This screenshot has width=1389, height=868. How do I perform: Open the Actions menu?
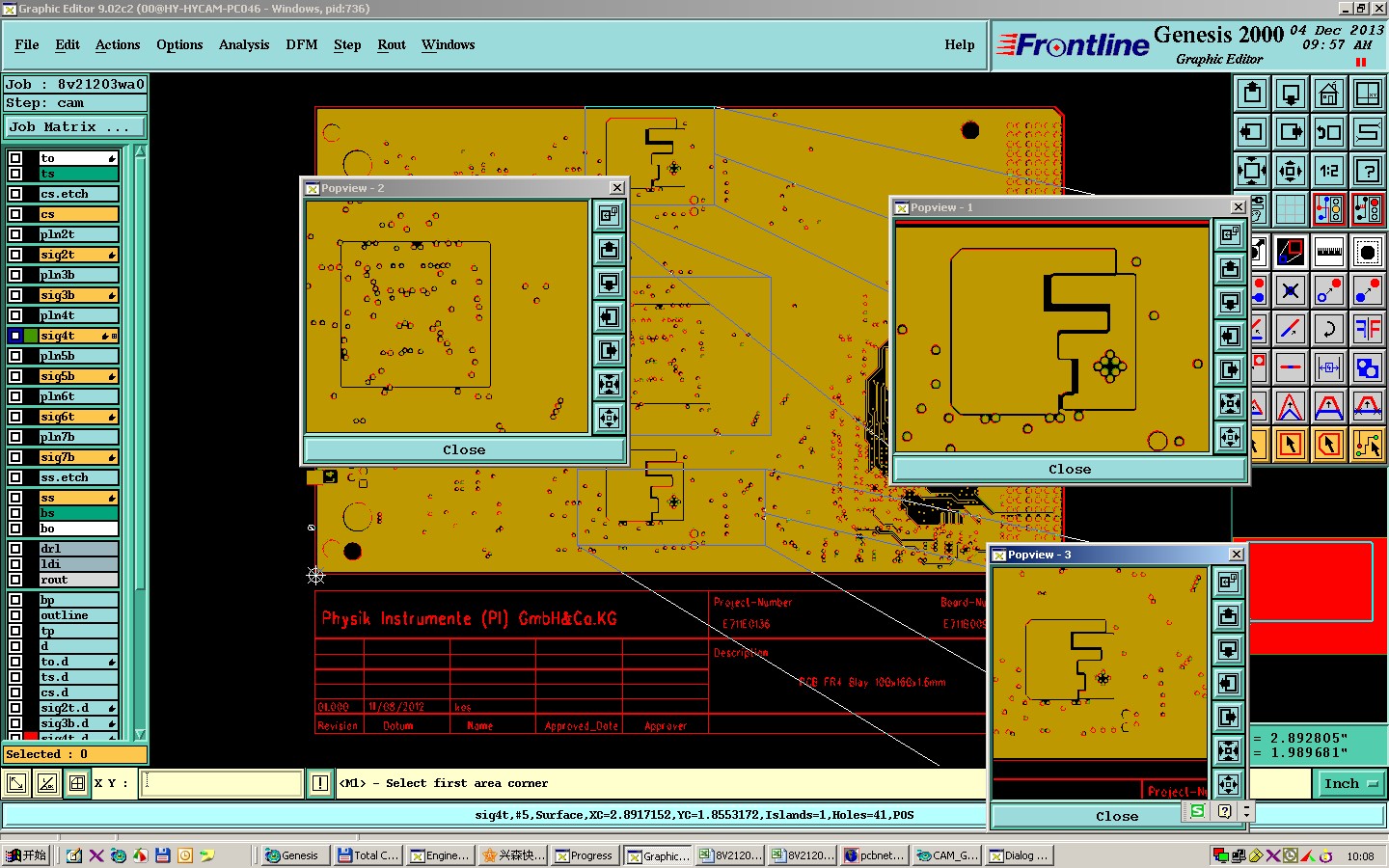click(x=118, y=44)
